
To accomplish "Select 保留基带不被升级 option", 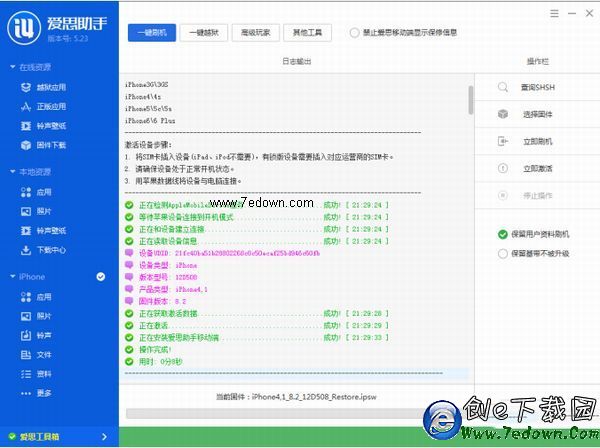I will pyautogui.click(x=502, y=254).
